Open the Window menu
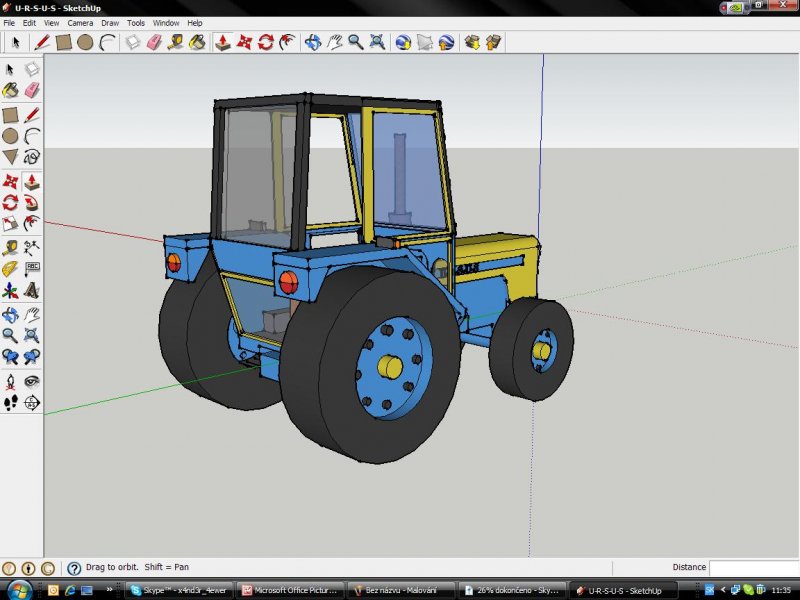800x600 pixels. point(166,22)
